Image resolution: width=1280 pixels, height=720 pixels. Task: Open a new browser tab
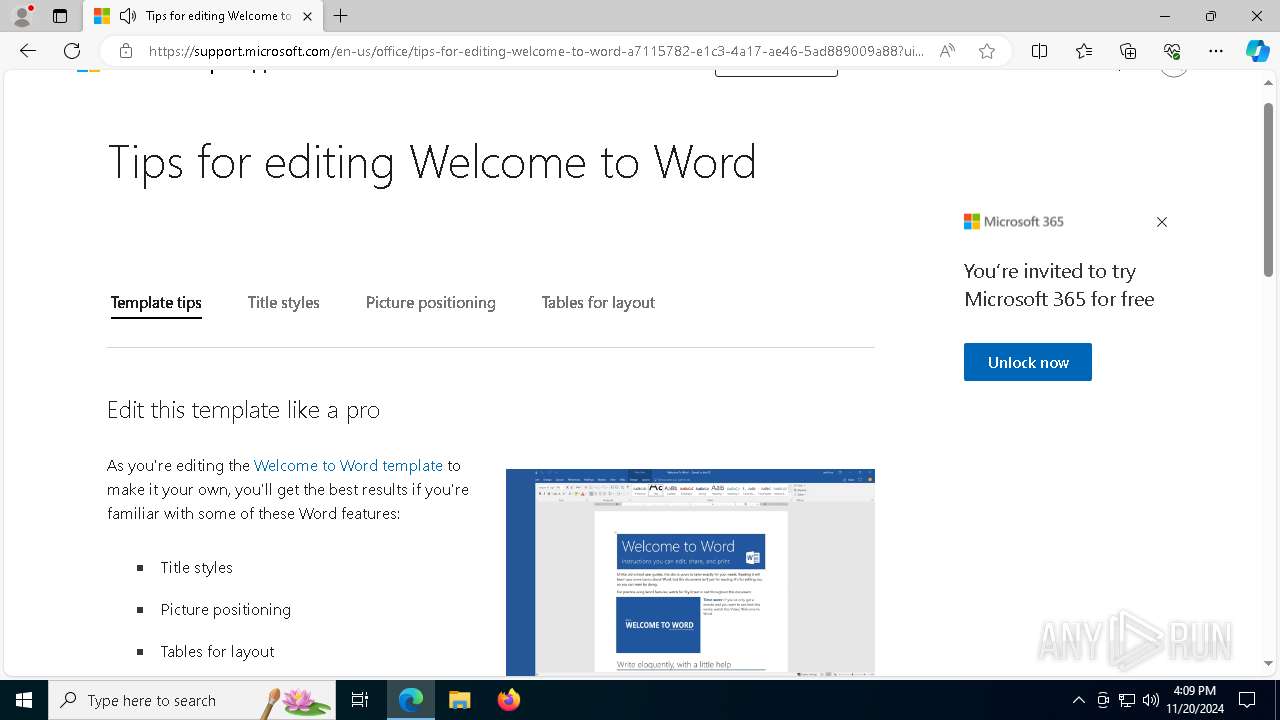click(341, 16)
